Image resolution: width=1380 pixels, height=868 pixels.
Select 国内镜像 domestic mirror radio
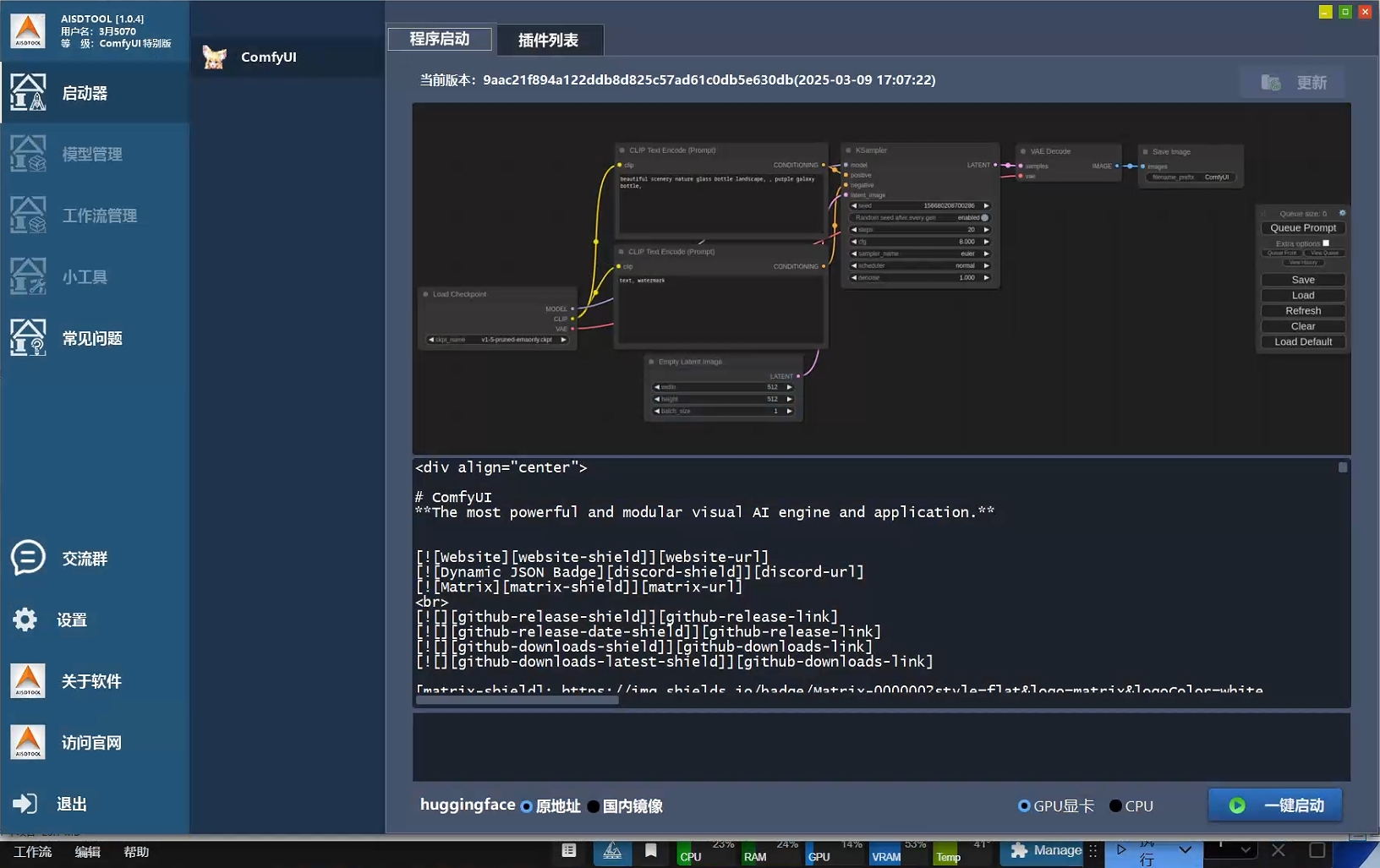coord(594,806)
